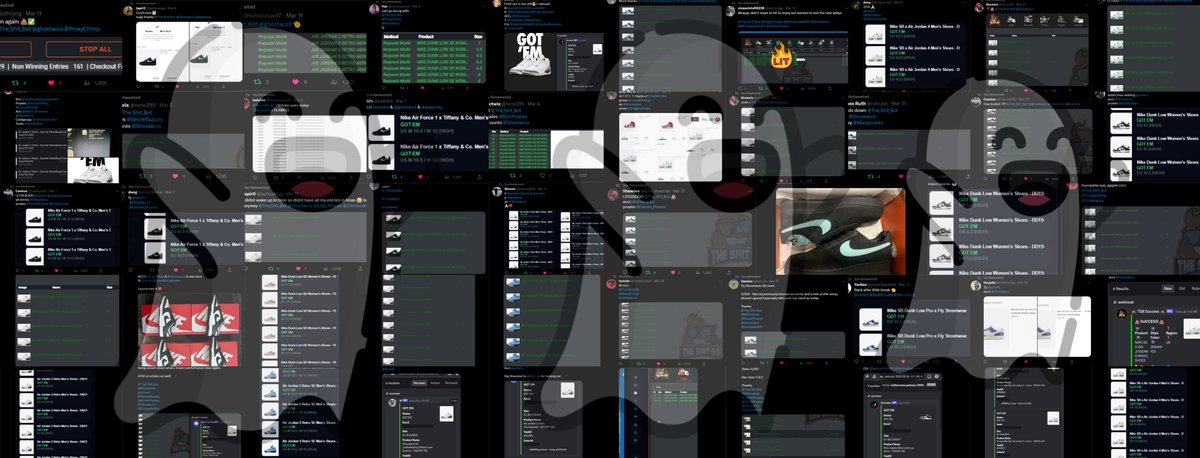Select the New tab in search results
The width and height of the screenshot is (1200, 458).
click(x=1167, y=287)
